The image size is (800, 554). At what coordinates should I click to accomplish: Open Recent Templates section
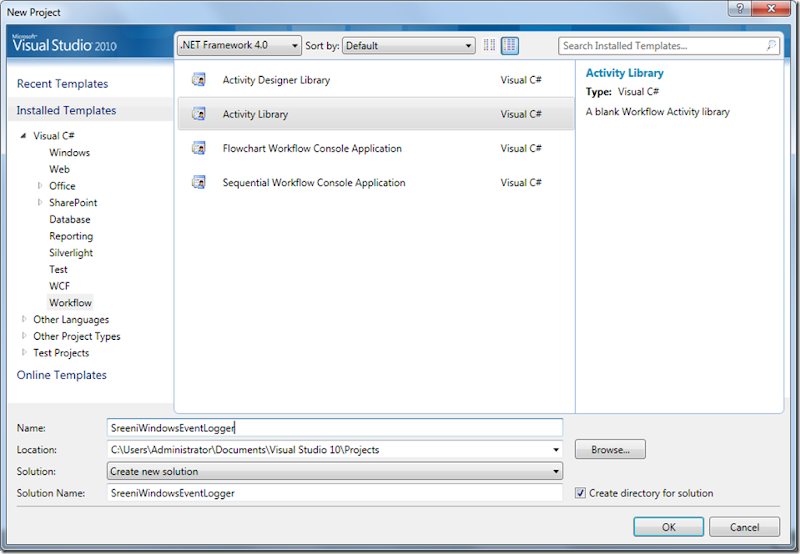62,84
